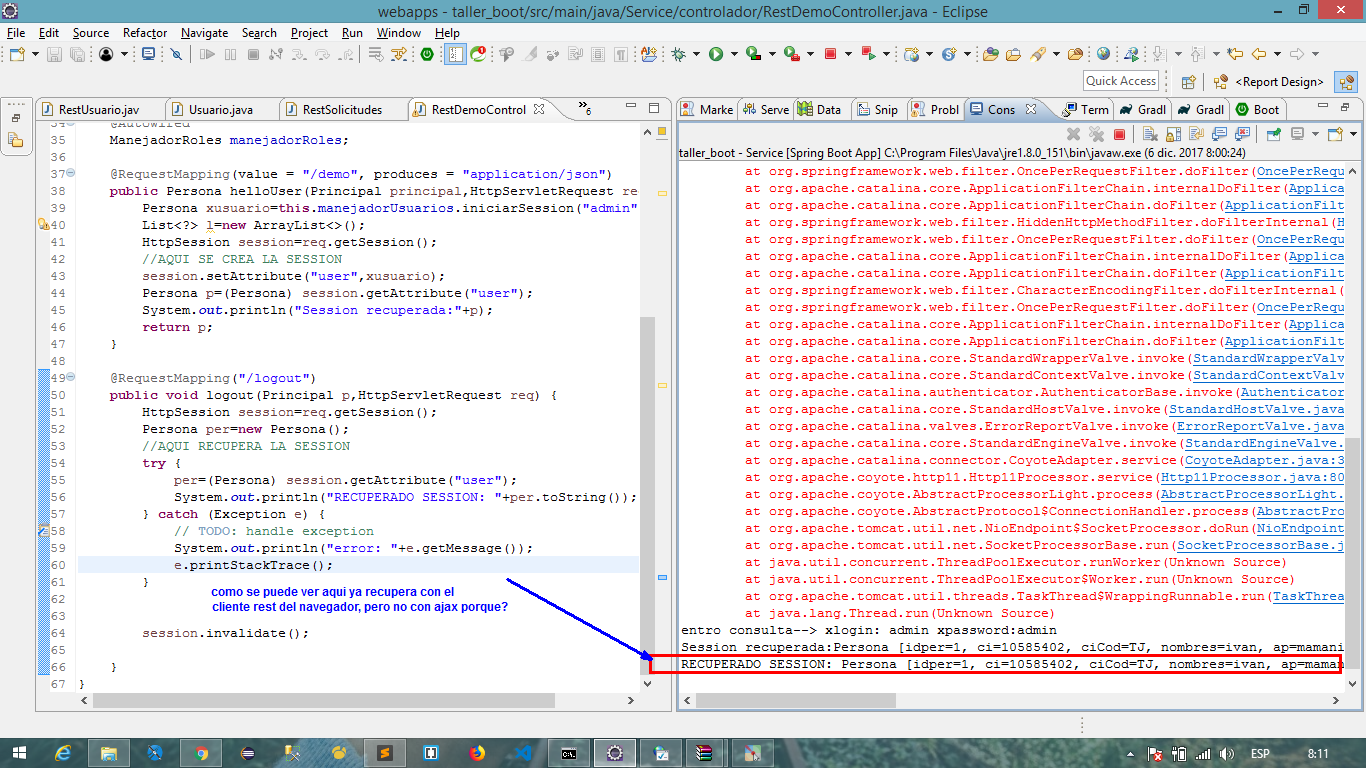Click the Resume debug icon
This screenshot has width=1366, height=768.
(207, 54)
